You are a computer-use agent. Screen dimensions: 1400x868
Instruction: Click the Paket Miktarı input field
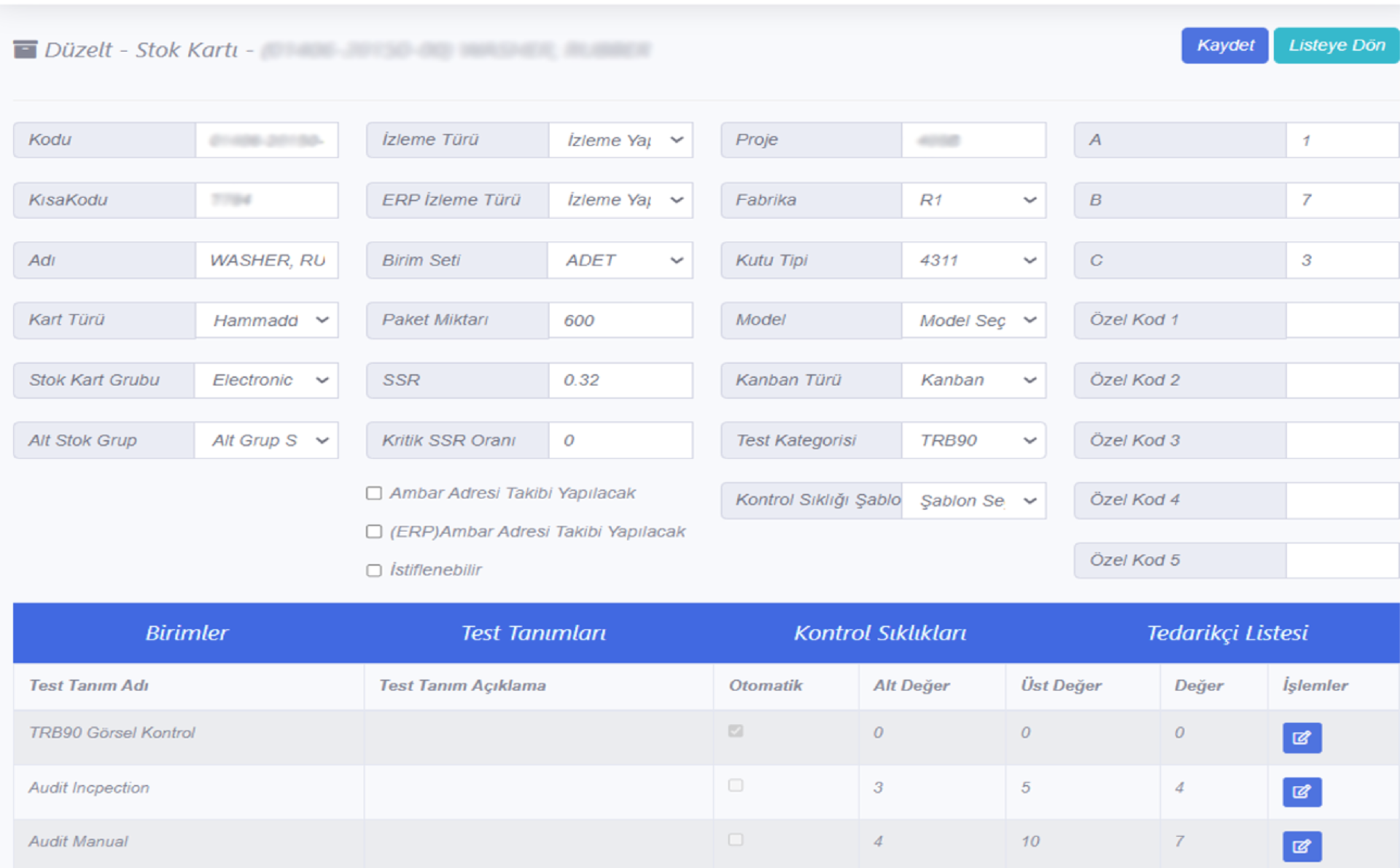coord(620,320)
